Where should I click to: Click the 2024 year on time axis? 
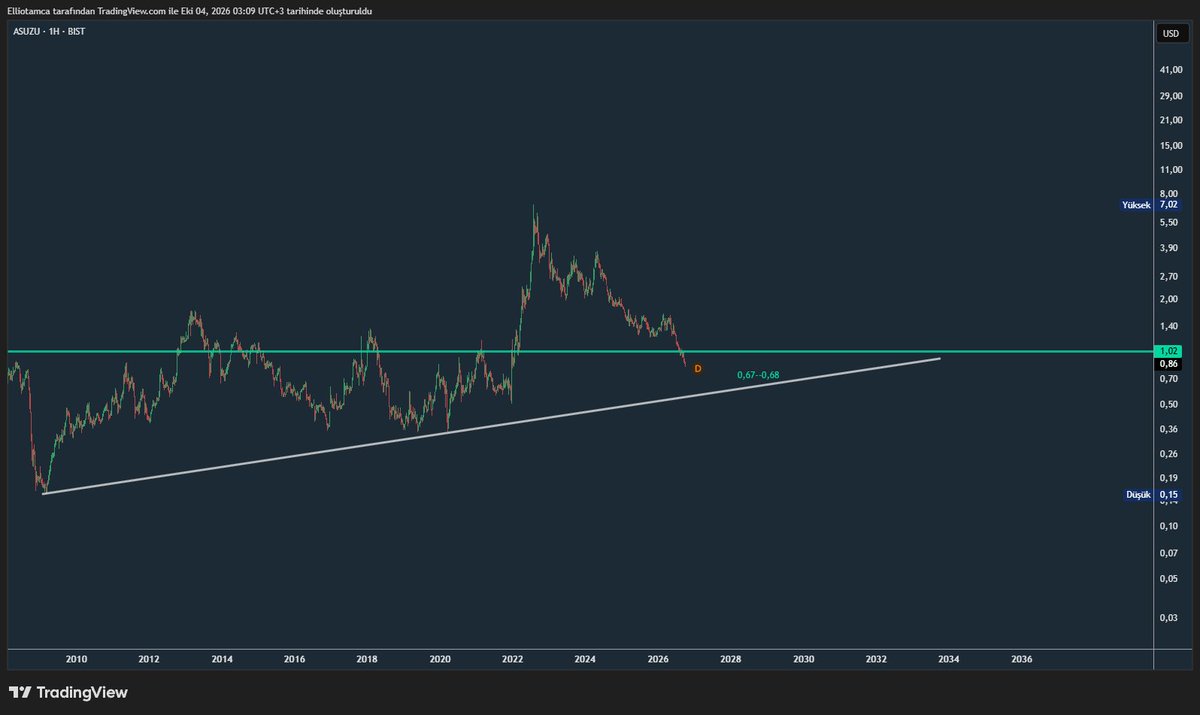pos(585,659)
